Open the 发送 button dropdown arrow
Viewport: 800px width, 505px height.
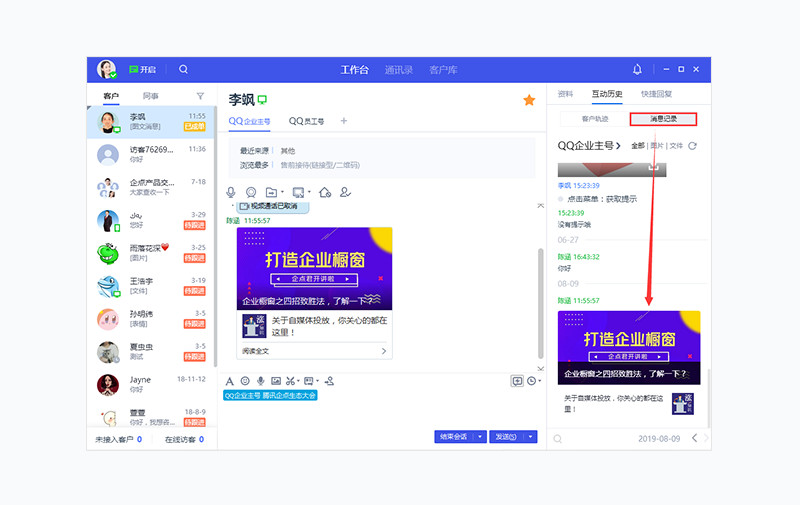pos(531,437)
